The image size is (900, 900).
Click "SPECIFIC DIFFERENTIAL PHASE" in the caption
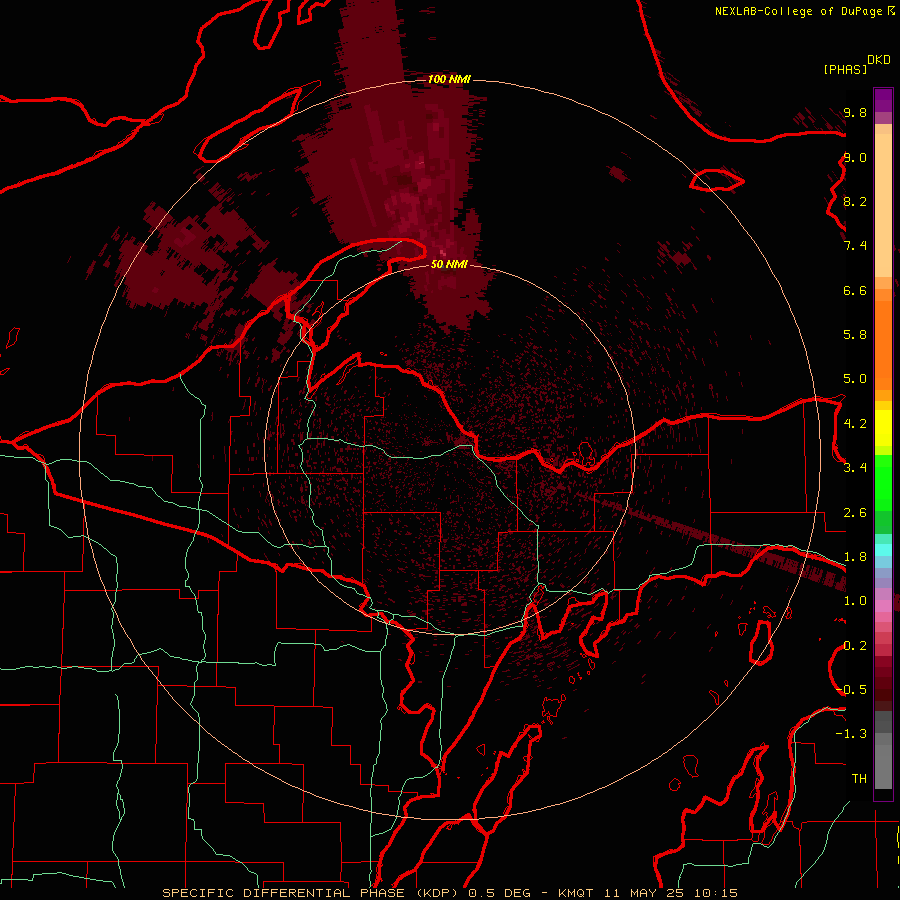click(286, 893)
